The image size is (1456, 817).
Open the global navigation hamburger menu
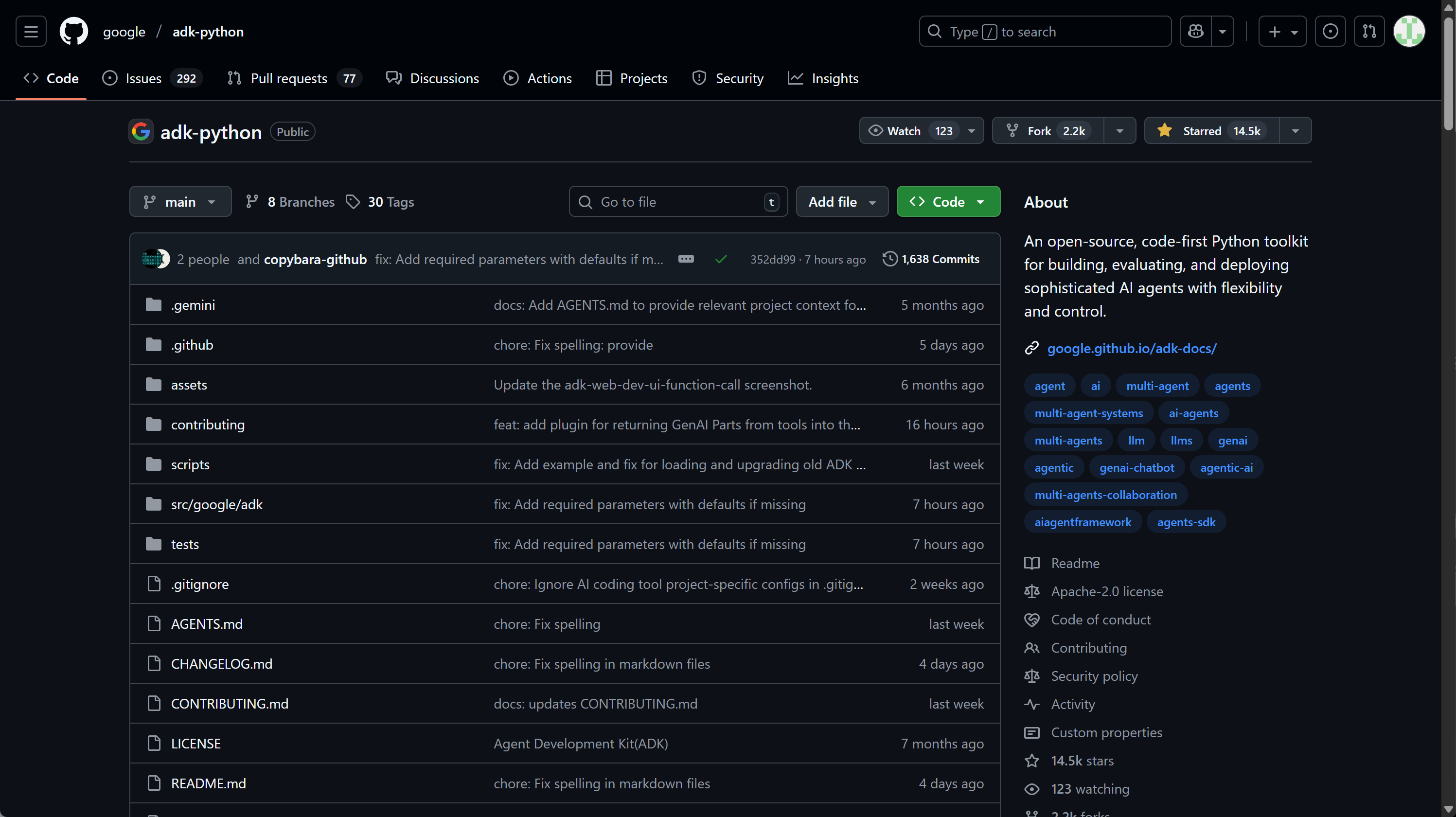pyautogui.click(x=31, y=32)
